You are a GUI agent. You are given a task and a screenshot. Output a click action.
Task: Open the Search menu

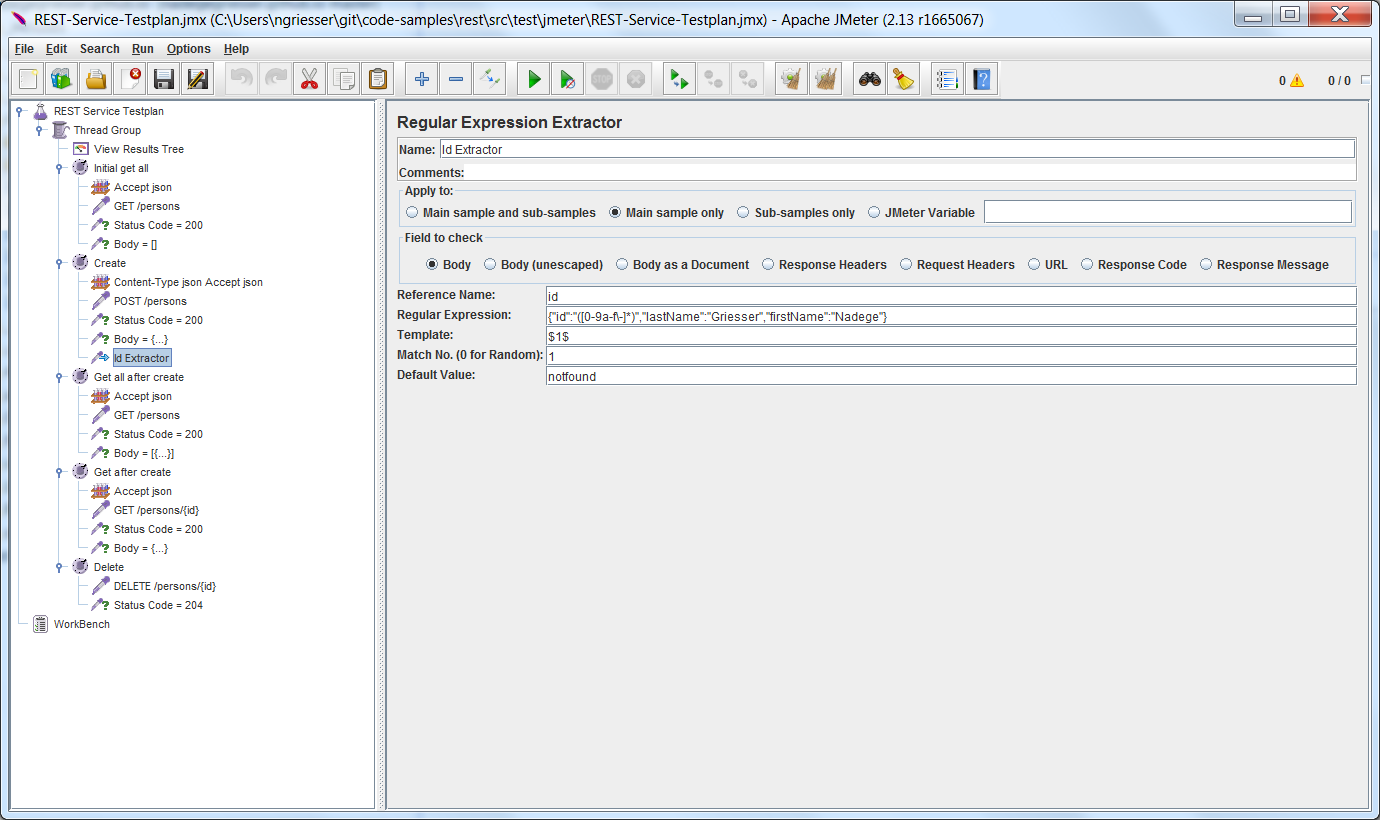[x=99, y=48]
